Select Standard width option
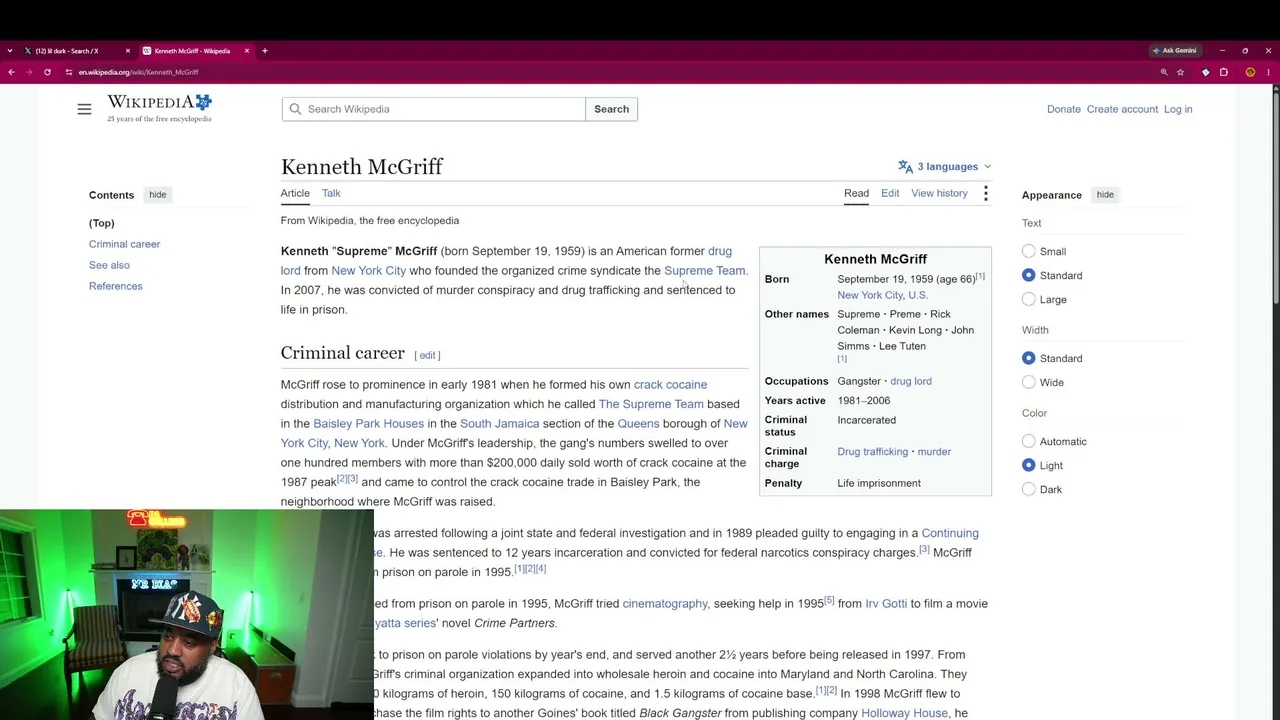This screenshot has width=1280, height=720. (1028, 358)
